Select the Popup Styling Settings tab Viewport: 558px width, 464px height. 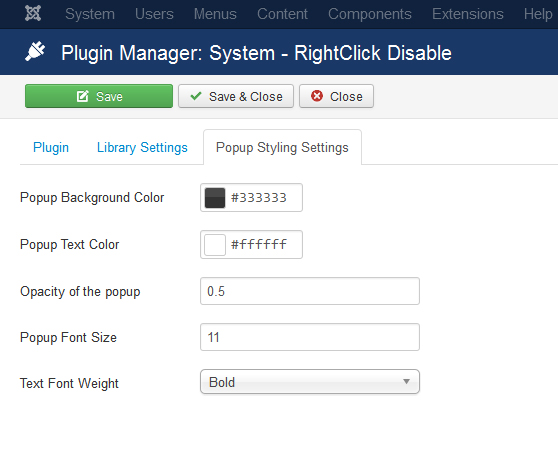click(282, 147)
